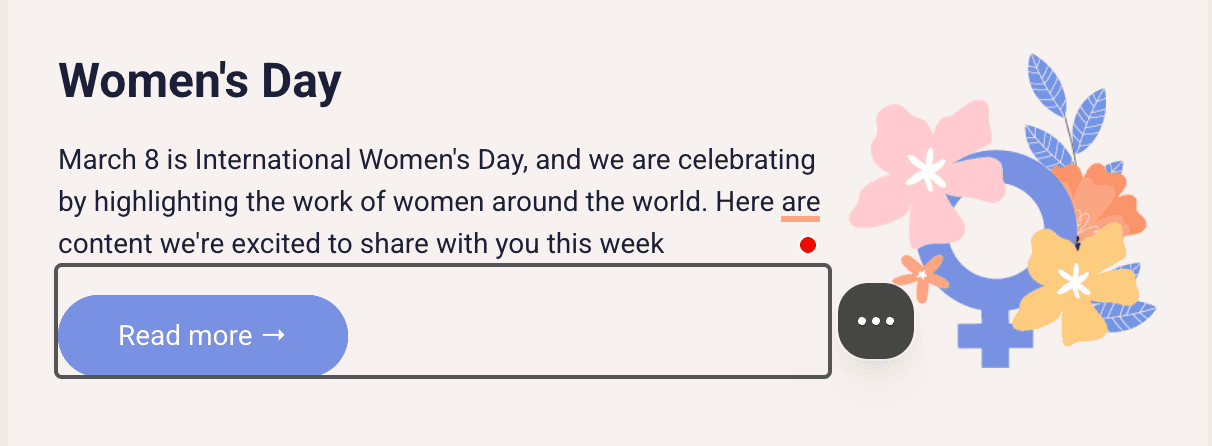1212x446 pixels.
Task: Click the line starting "content we're excited"
Action: coord(360,243)
